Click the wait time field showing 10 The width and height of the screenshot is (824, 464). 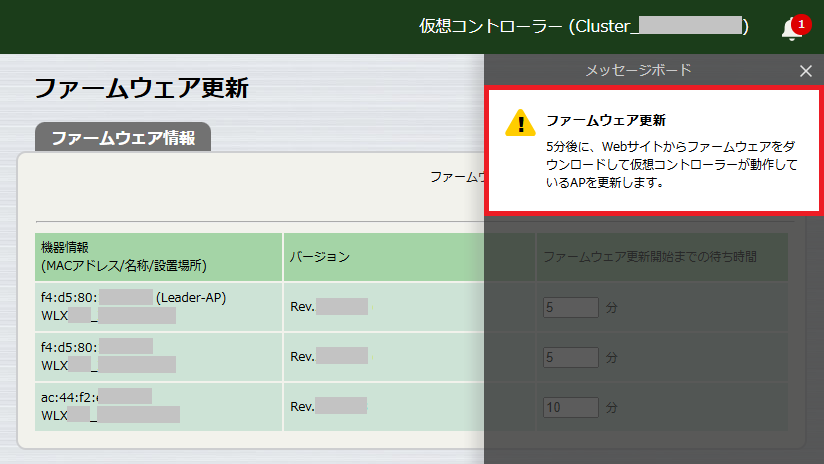click(x=571, y=407)
